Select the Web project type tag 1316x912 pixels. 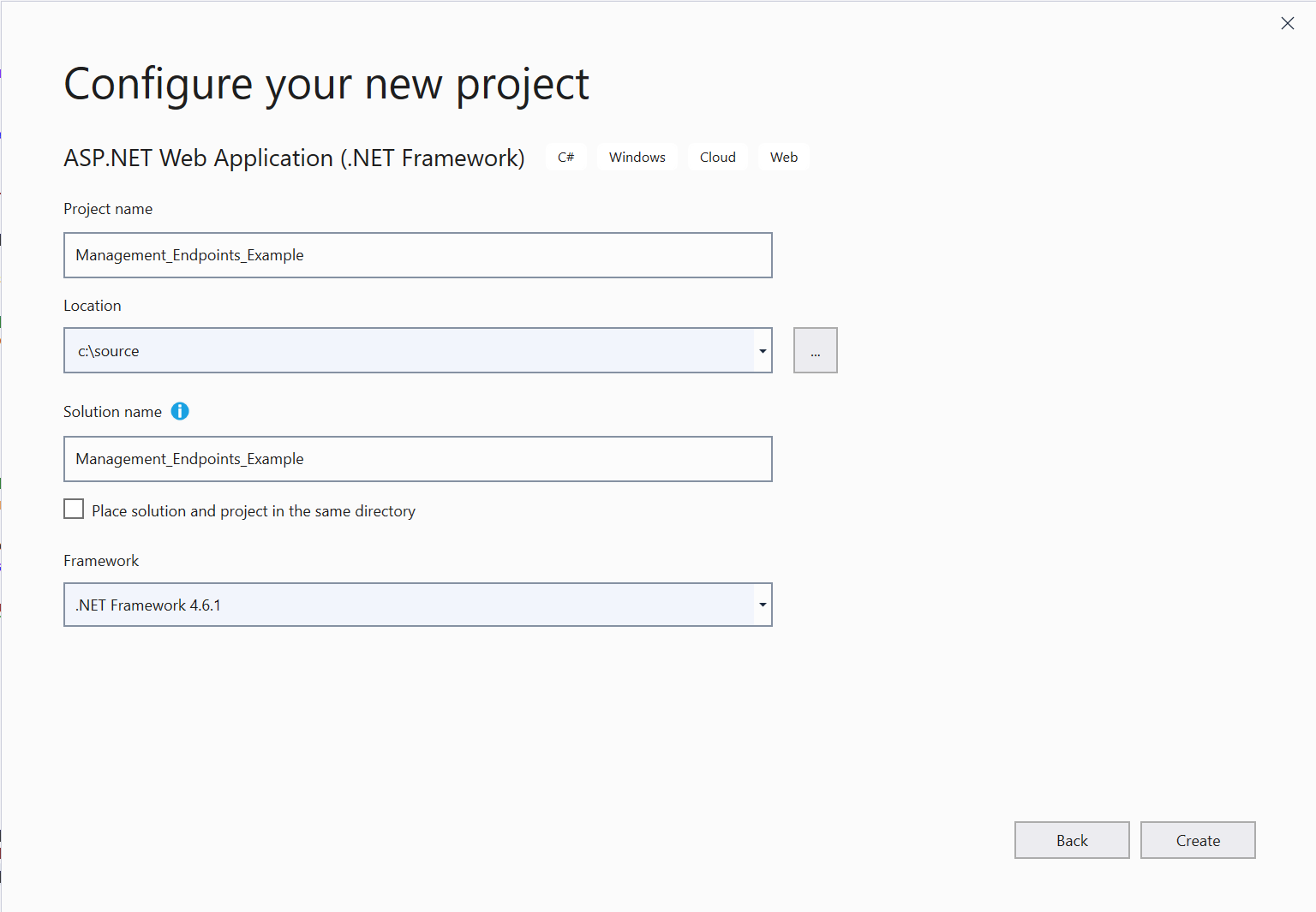(782, 157)
